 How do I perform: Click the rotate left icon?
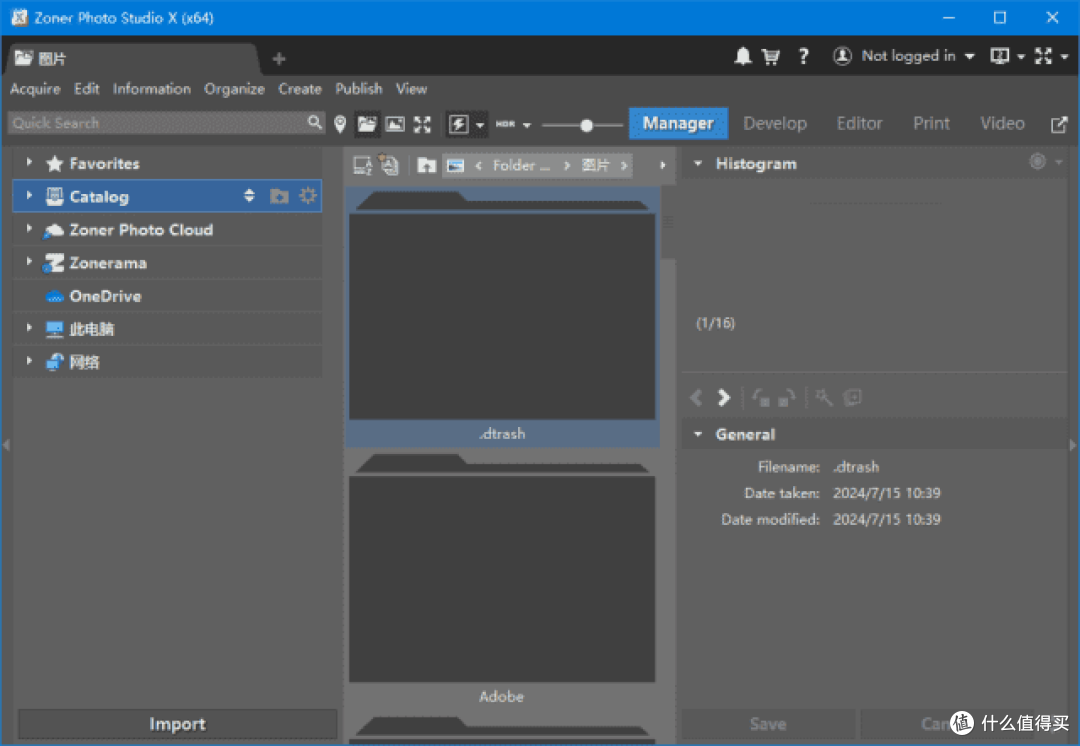[760, 397]
